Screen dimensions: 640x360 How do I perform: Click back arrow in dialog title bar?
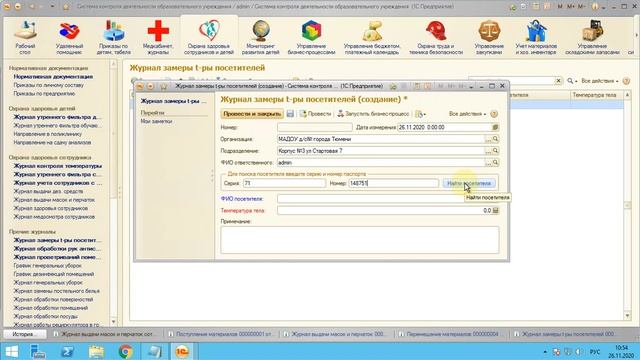coord(140,86)
